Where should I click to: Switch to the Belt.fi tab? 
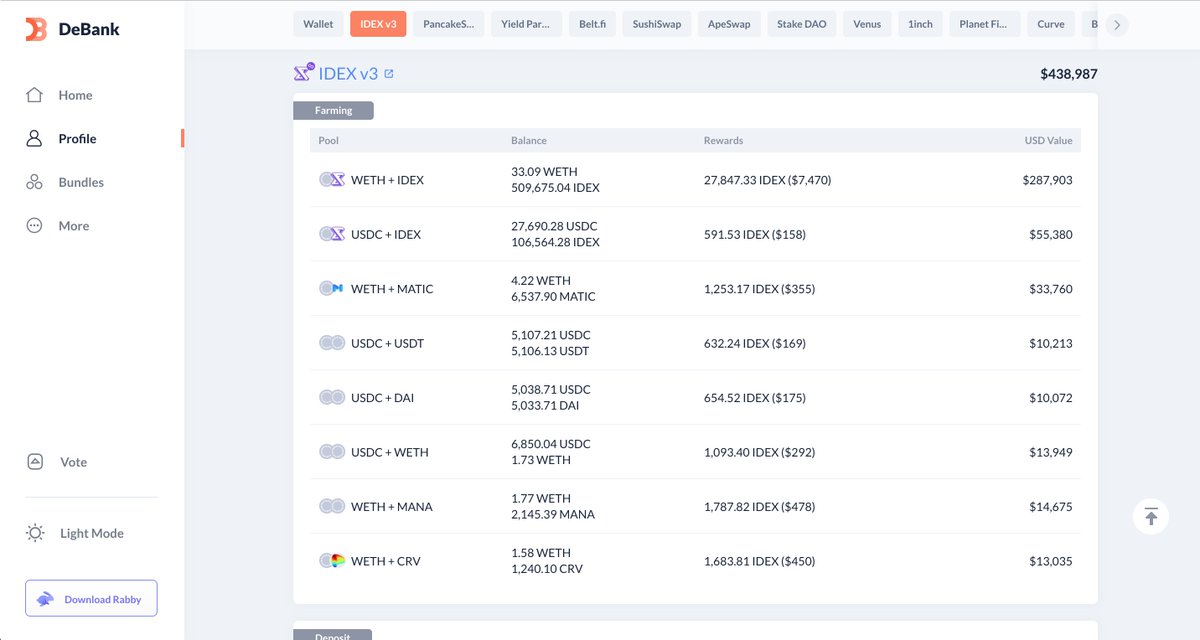592,24
